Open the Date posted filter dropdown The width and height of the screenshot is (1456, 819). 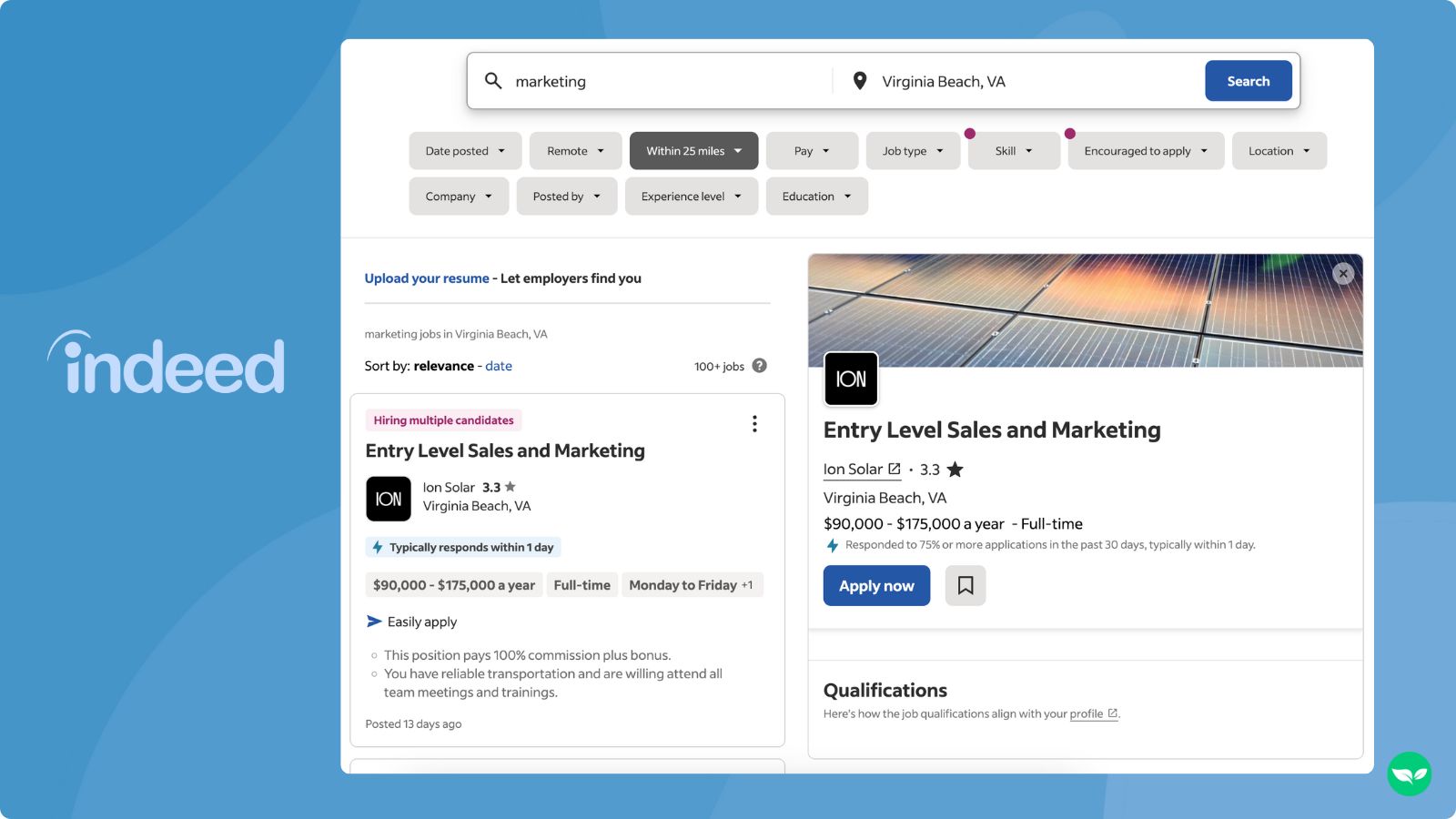point(465,150)
